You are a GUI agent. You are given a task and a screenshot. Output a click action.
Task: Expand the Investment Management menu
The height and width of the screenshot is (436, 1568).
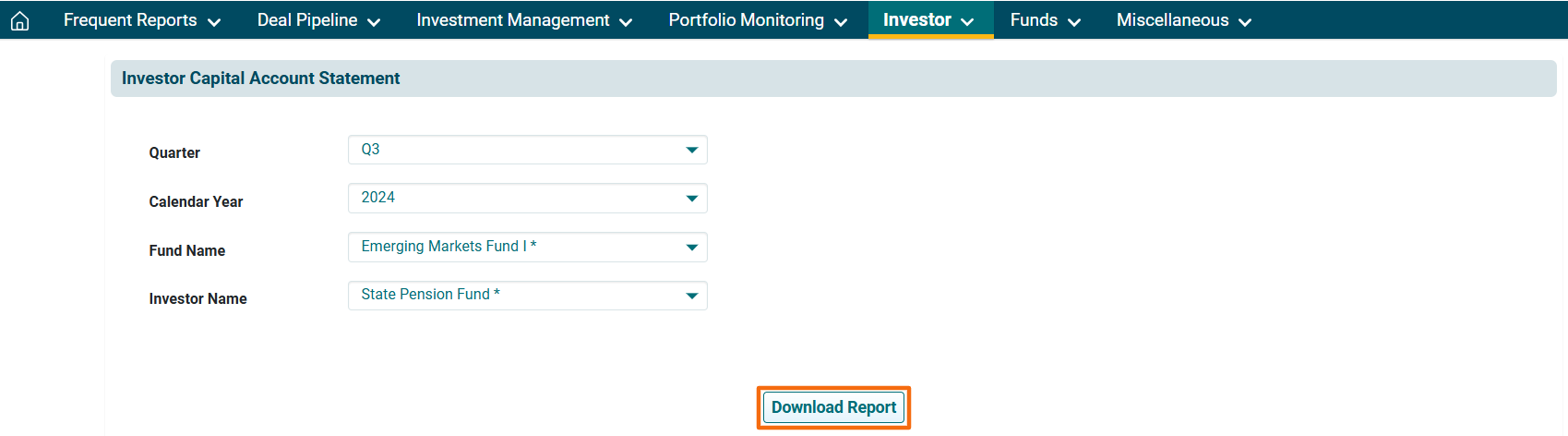click(513, 20)
